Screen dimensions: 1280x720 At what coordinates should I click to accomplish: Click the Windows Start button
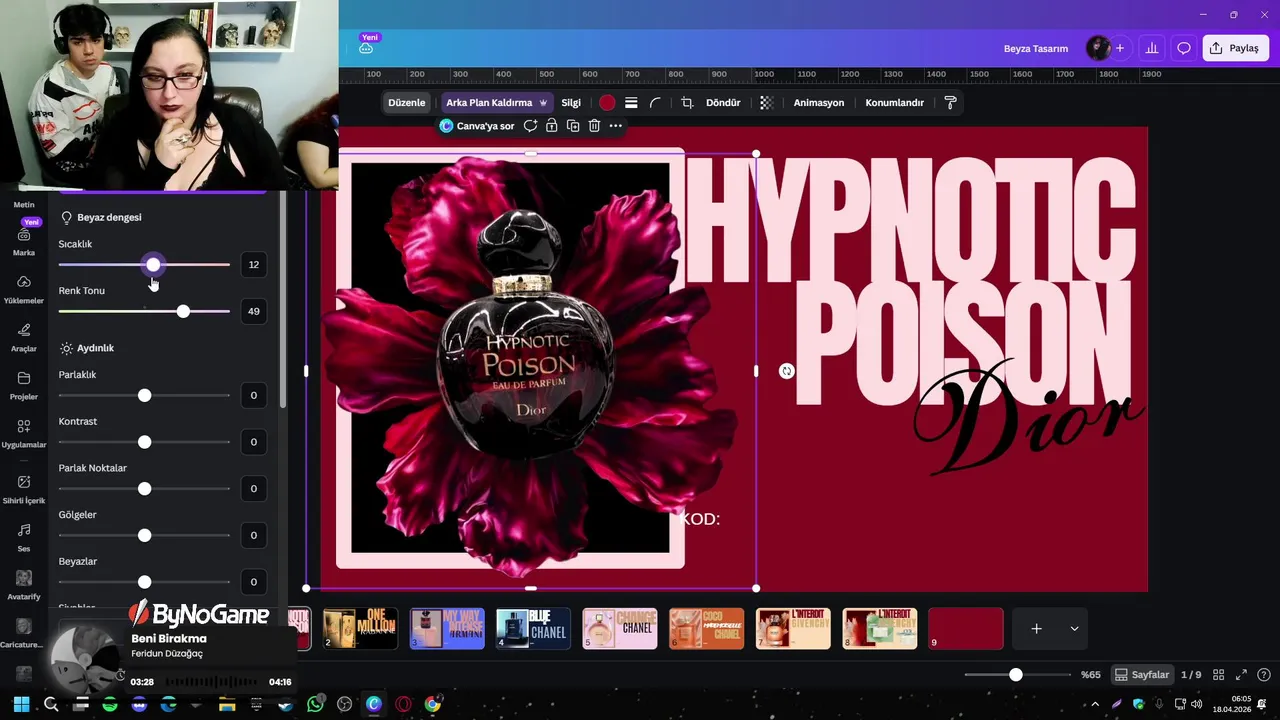click(x=21, y=704)
